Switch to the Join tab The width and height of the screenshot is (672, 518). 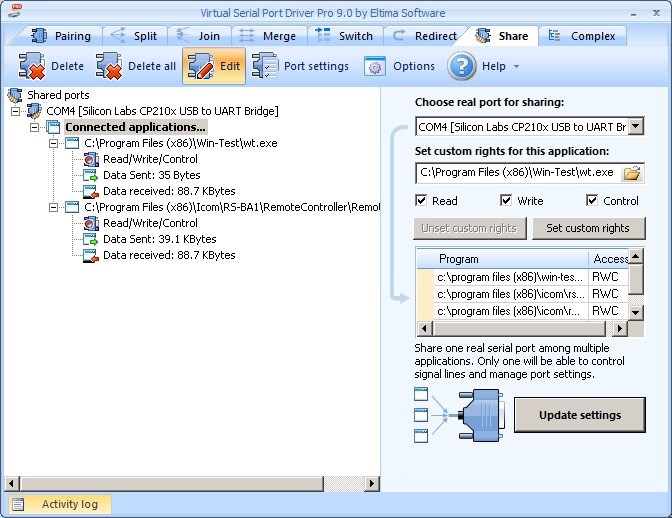[x=199, y=36]
